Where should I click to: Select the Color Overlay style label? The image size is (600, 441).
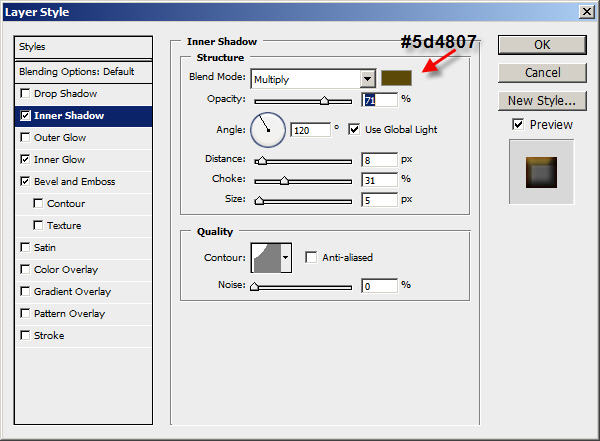point(66,270)
